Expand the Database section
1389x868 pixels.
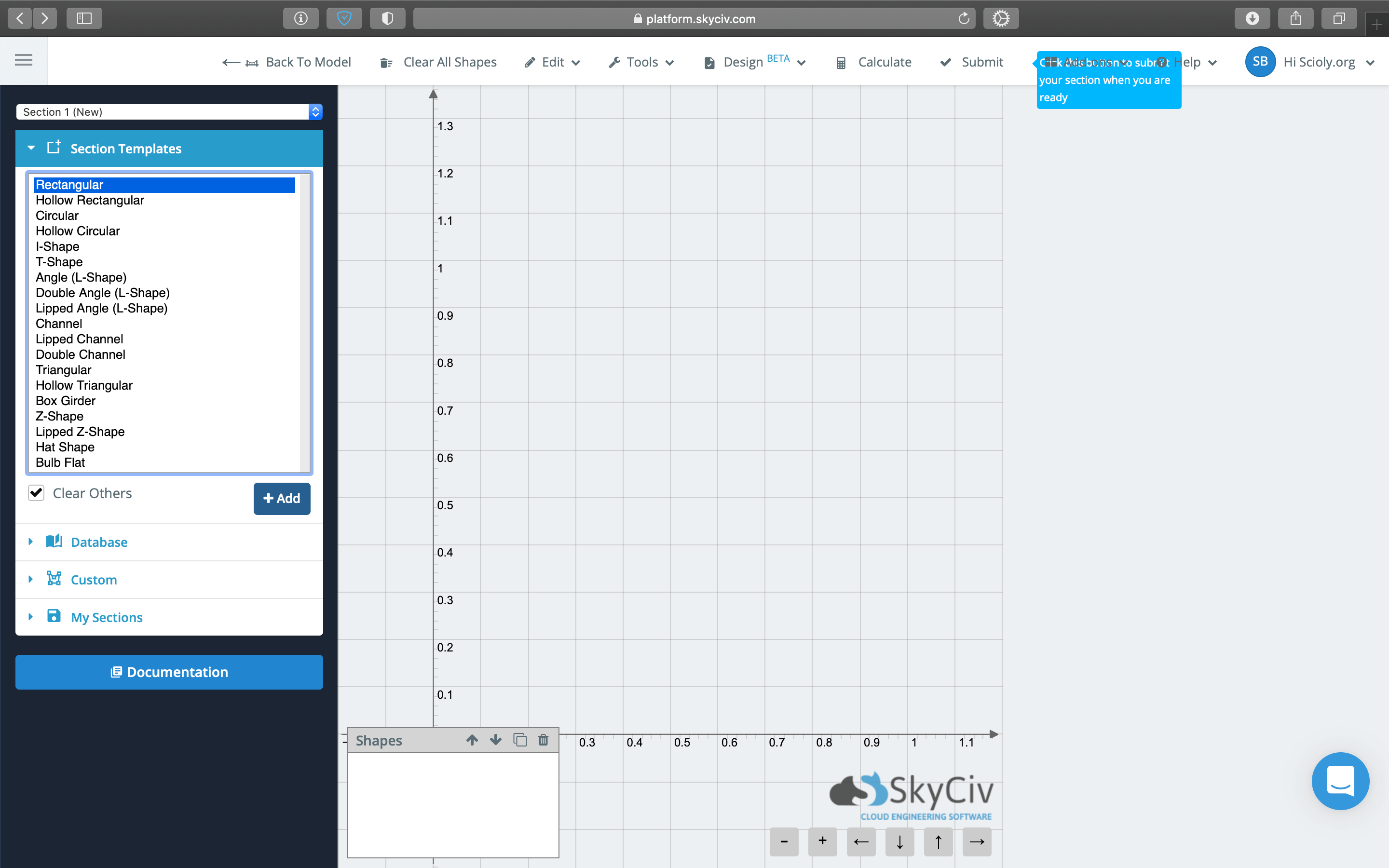pyautogui.click(x=99, y=542)
